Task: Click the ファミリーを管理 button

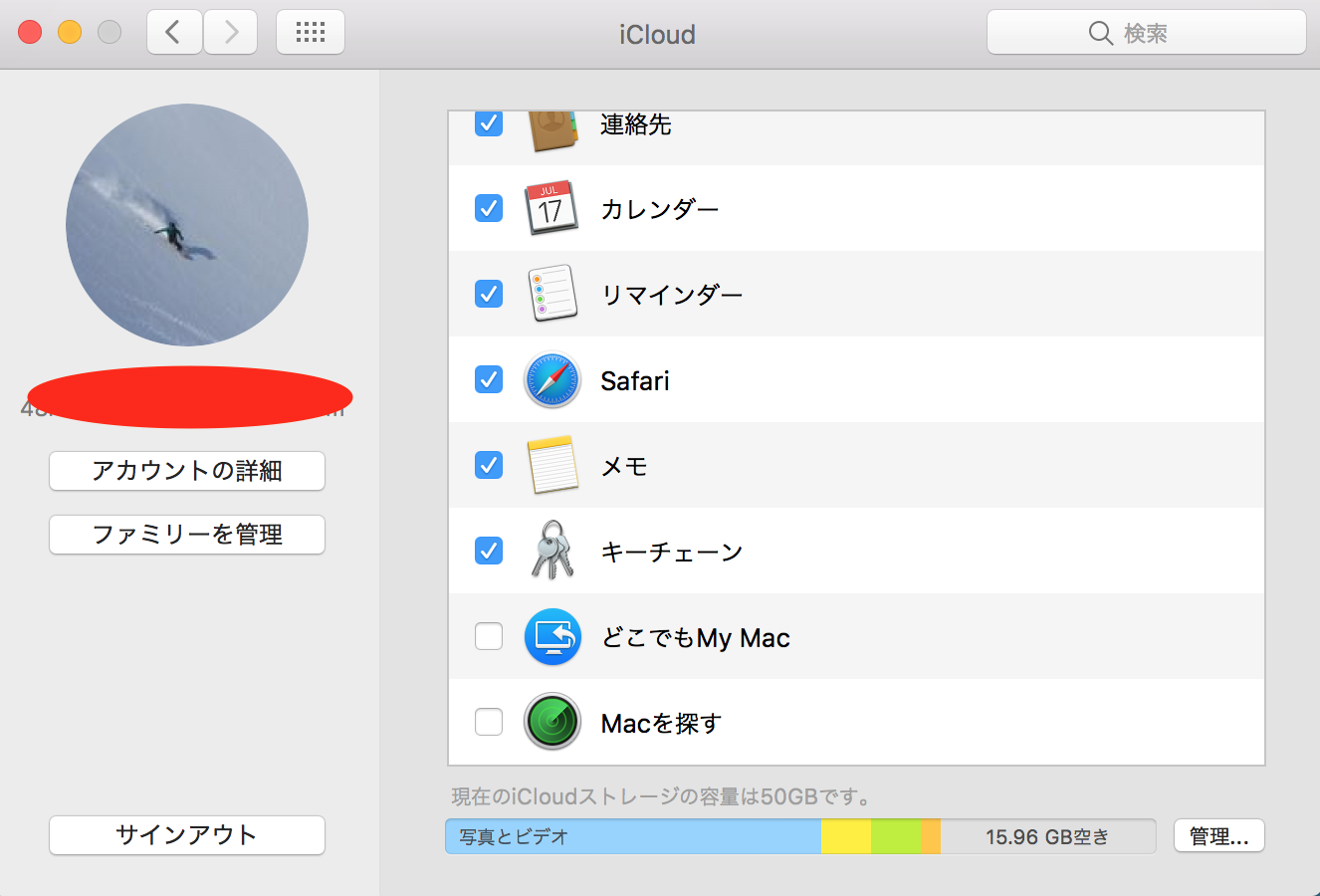Action: click(x=187, y=535)
